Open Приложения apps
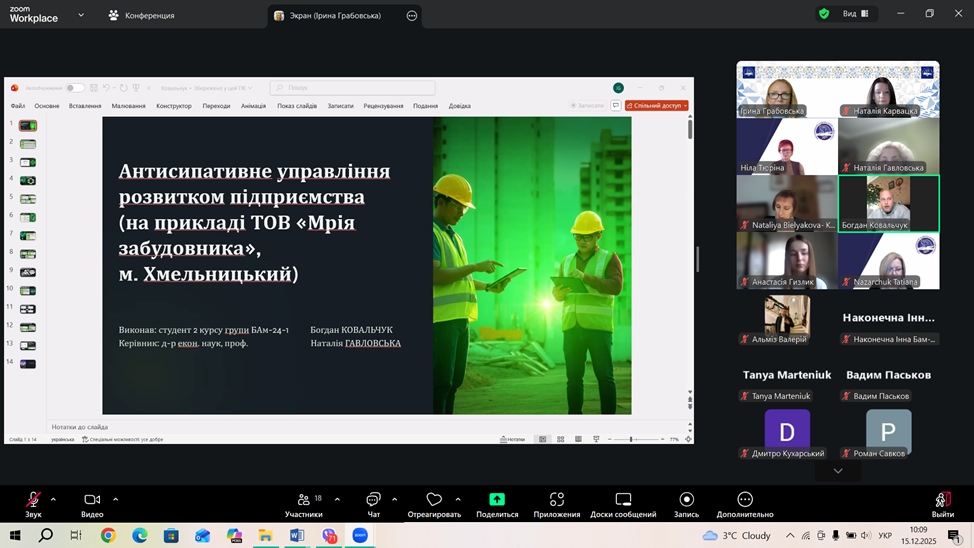This screenshot has height=548, width=974. pyautogui.click(x=557, y=499)
